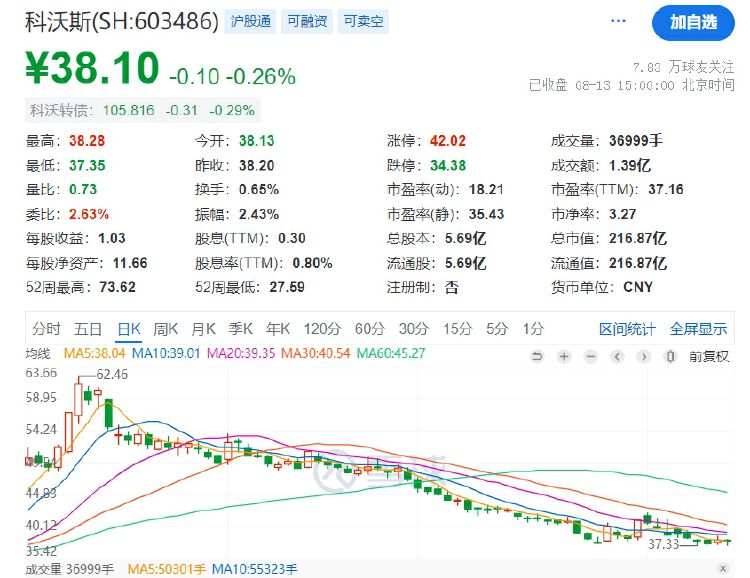Shift the chart left with the chevron icon

(617, 356)
